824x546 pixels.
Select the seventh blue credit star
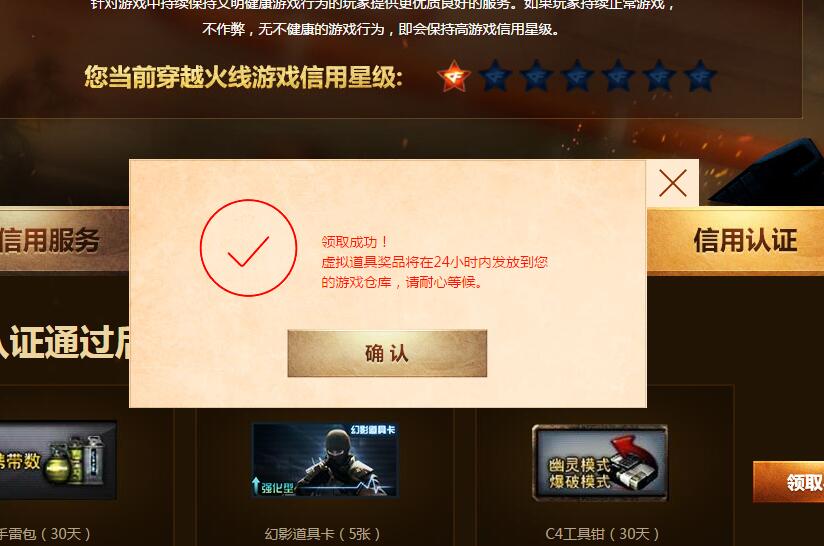pos(700,76)
